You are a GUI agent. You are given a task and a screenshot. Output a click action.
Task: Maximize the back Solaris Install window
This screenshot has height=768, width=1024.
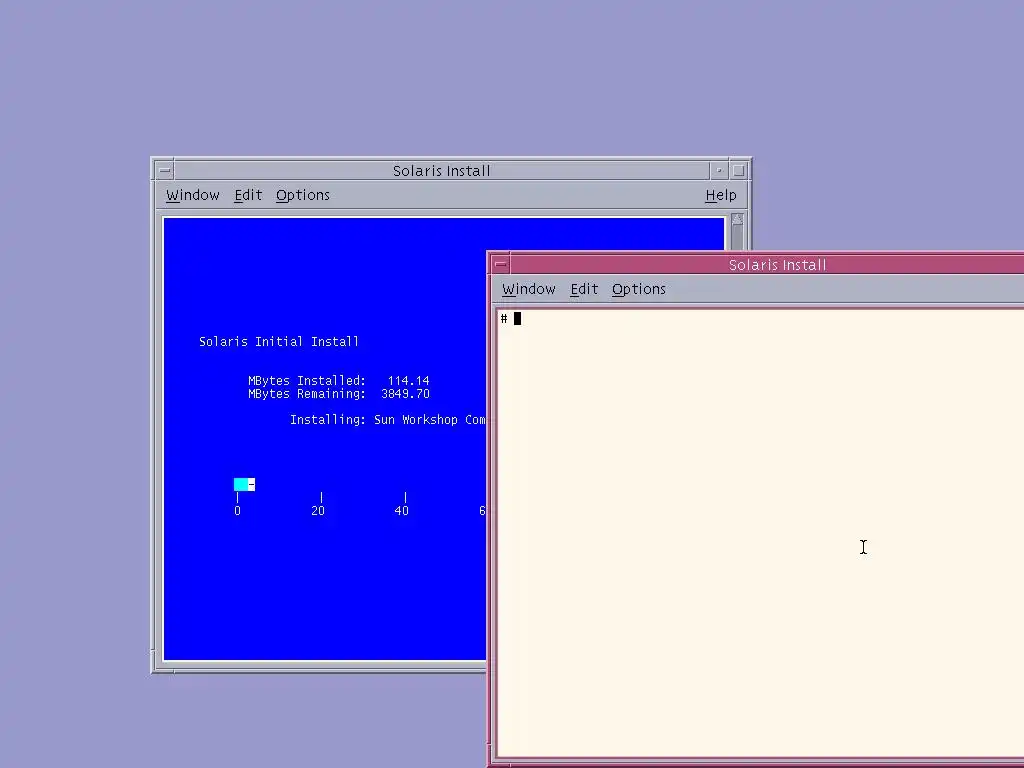click(739, 170)
